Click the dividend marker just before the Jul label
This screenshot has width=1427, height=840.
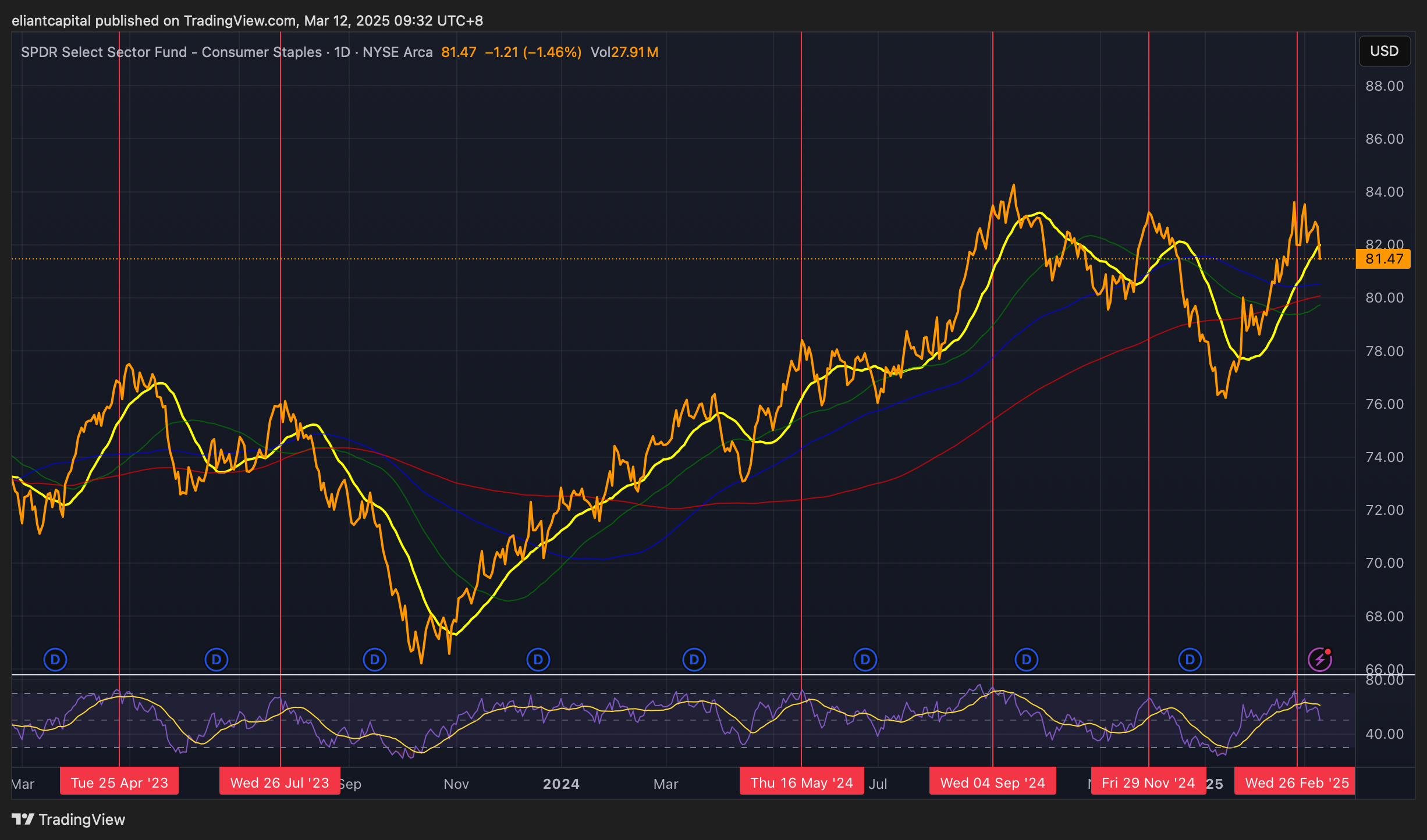click(865, 660)
